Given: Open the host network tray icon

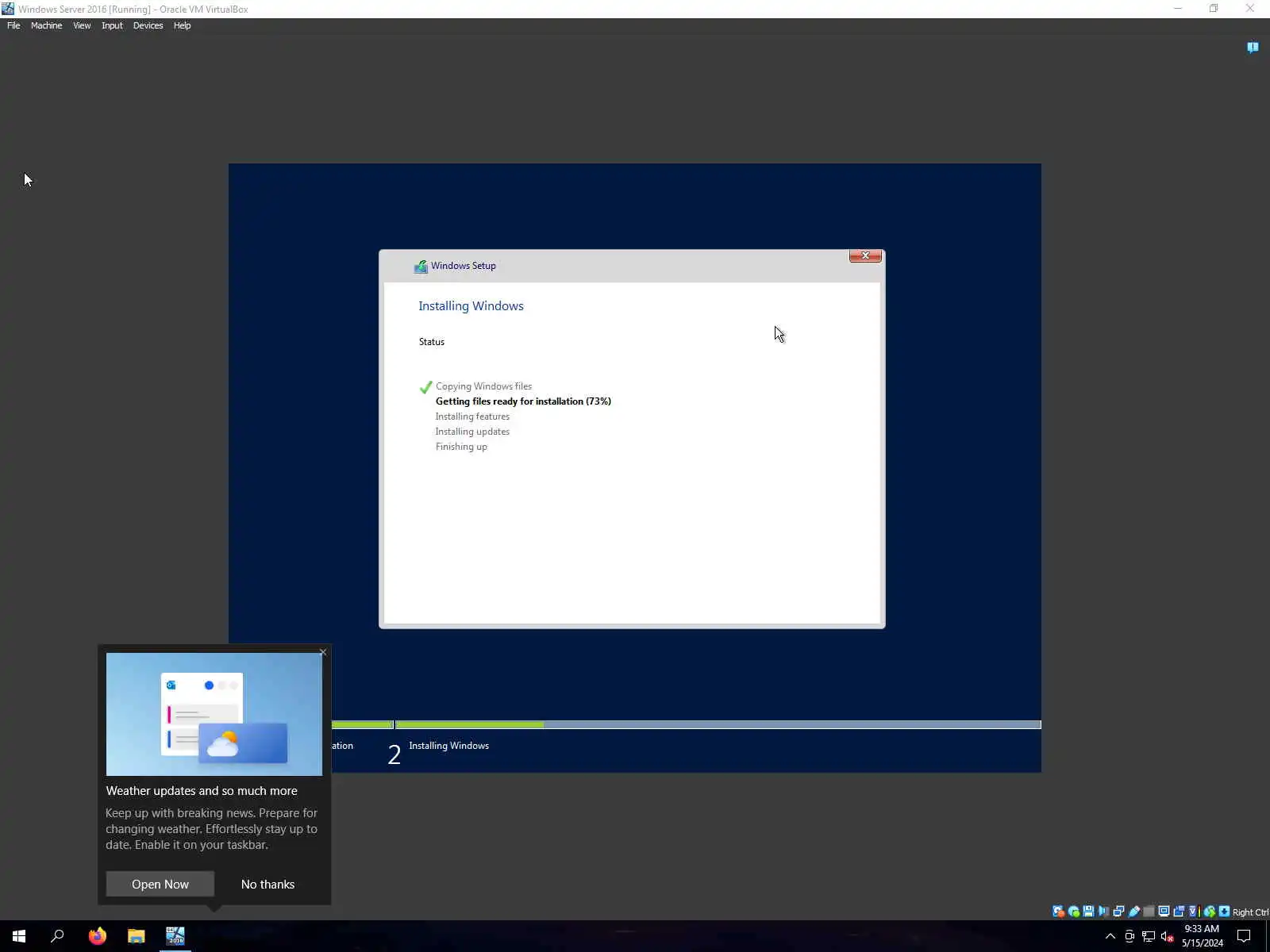Looking at the screenshot, I should pos(1149,936).
